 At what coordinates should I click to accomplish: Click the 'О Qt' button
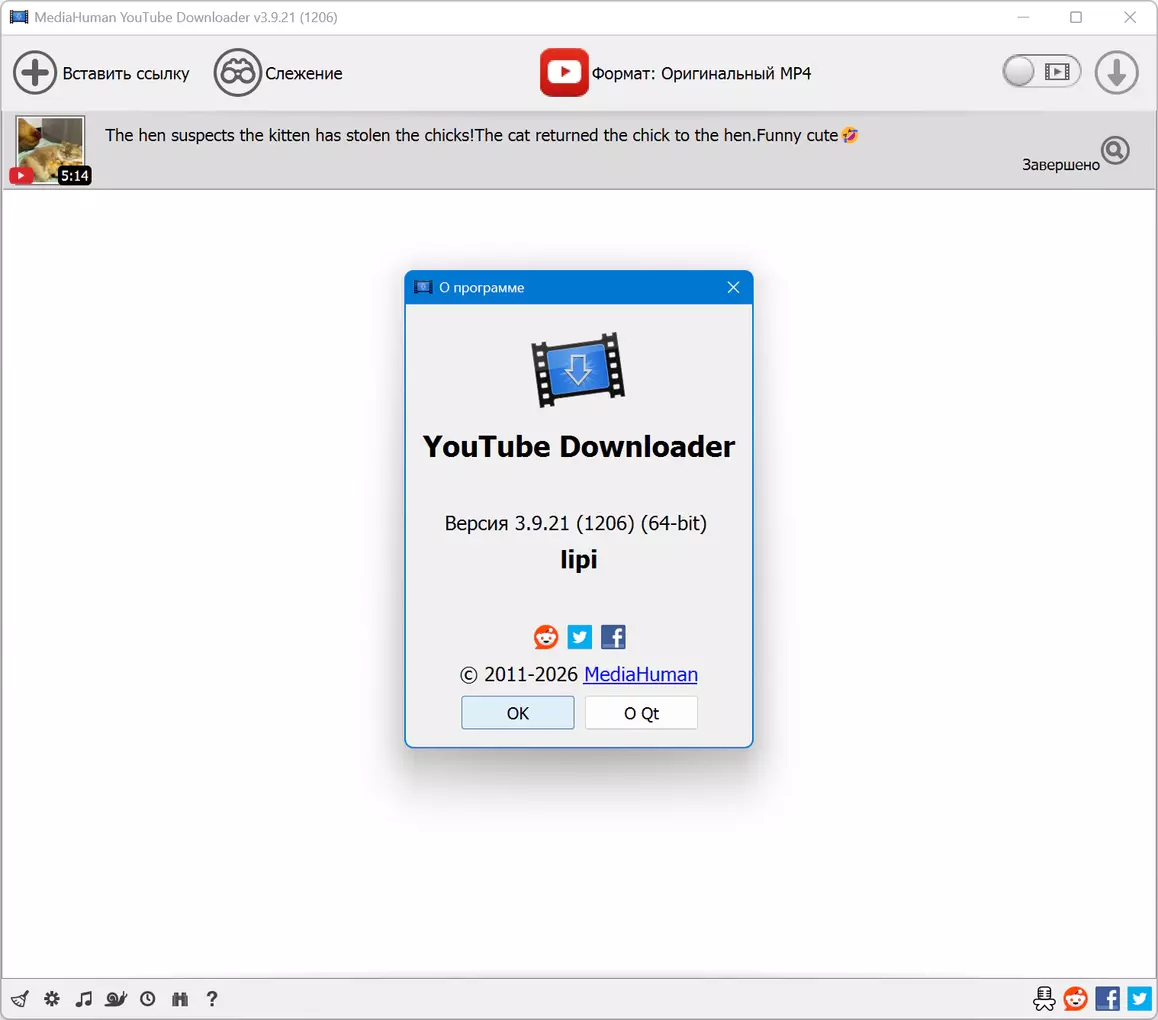coord(641,713)
